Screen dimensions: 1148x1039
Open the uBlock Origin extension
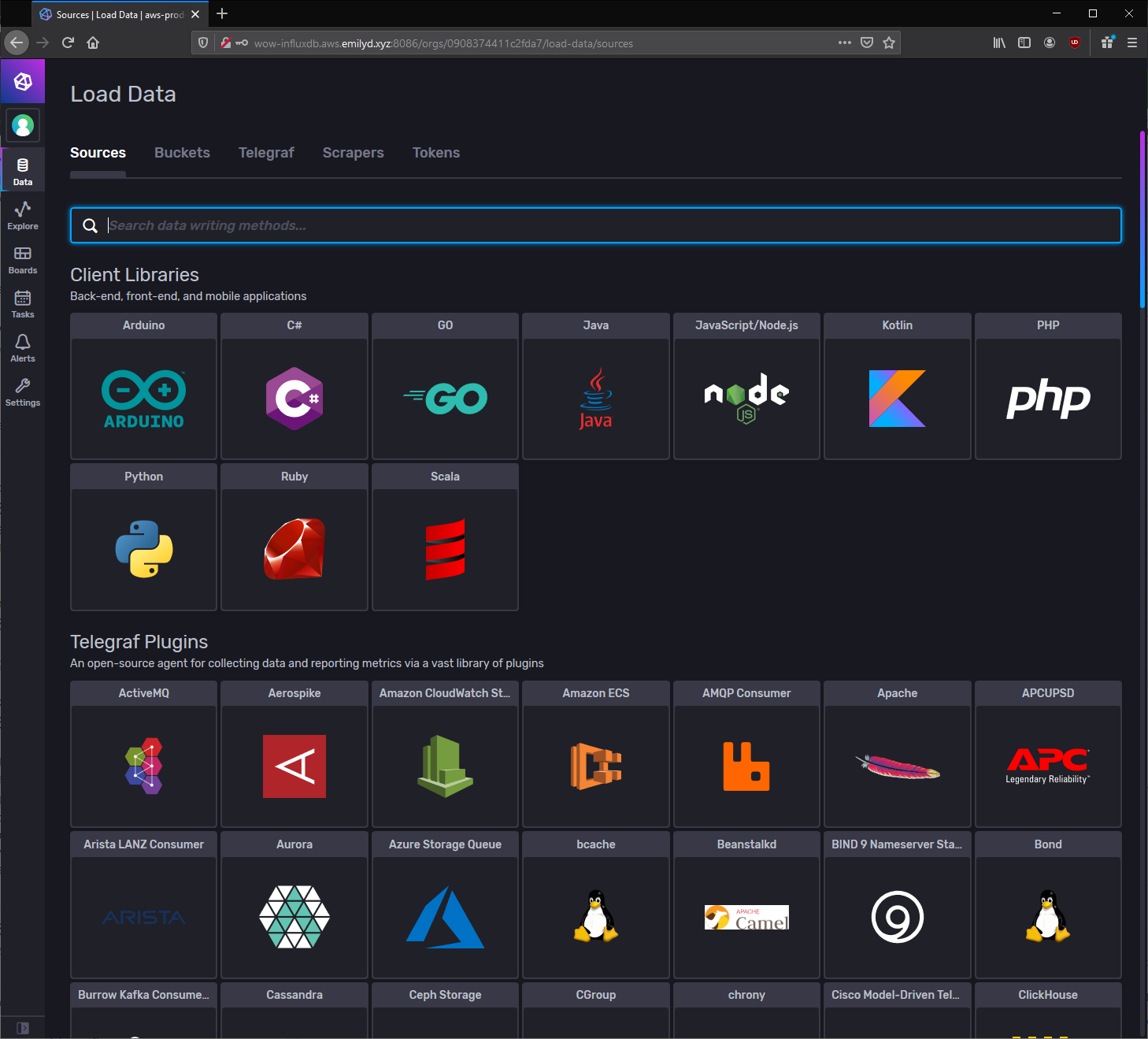pyautogui.click(x=1075, y=43)
